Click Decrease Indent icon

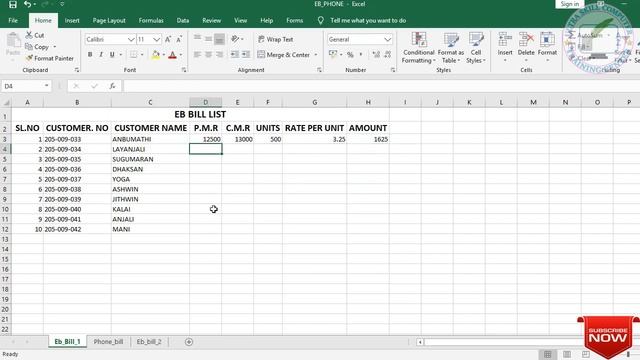235,55
